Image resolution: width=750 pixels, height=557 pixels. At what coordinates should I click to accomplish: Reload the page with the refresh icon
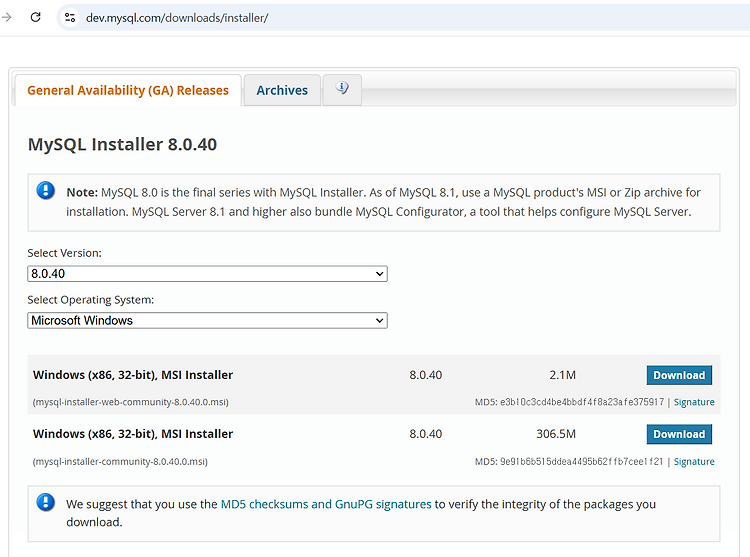click(x=35, y=18)
